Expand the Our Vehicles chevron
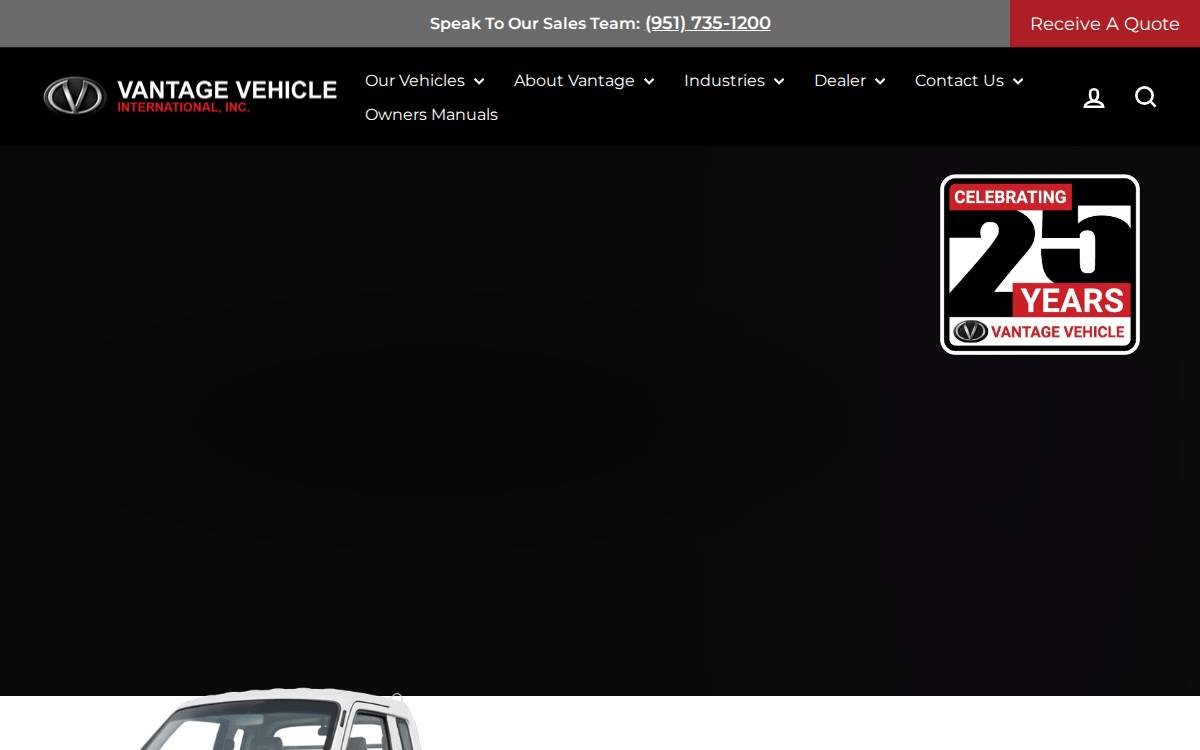The height and width of the screenshot is (750, 1200). (x=479, y=81)
